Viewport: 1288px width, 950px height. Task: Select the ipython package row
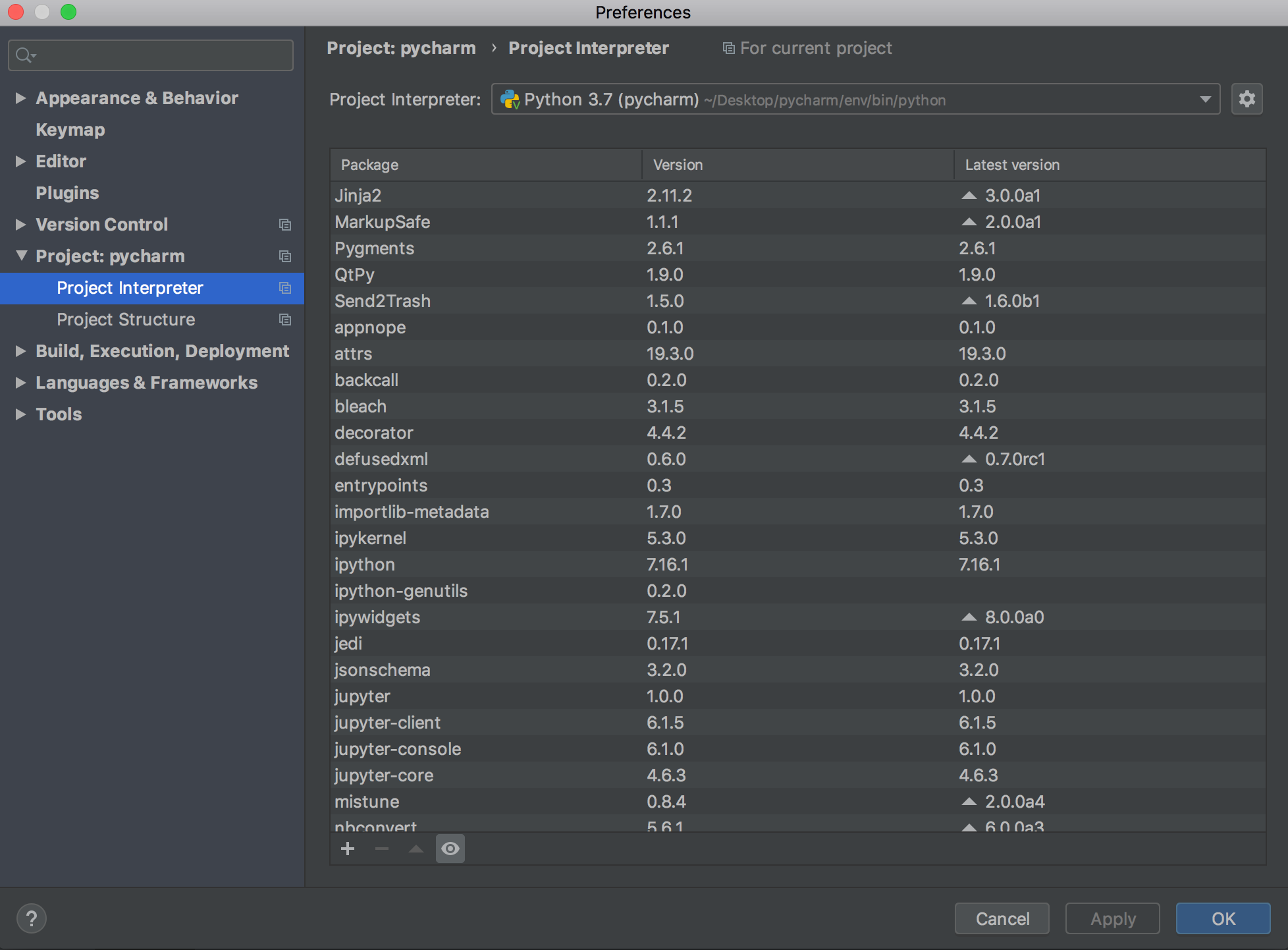click(x=798, y=565)
